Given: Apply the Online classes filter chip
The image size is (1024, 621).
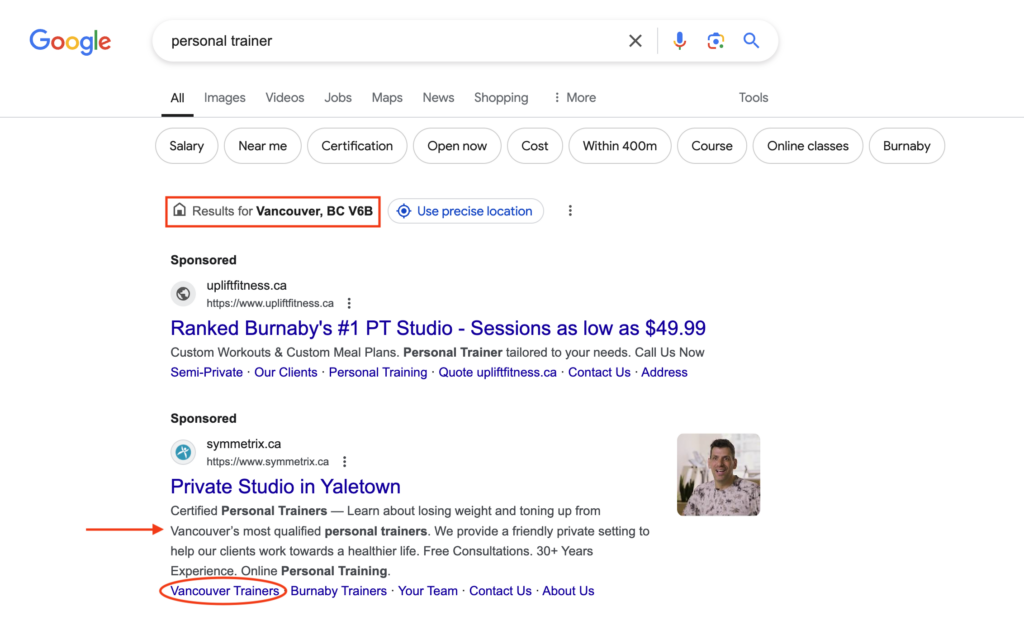Looking at the screenshot, I should tap(808, 146).
